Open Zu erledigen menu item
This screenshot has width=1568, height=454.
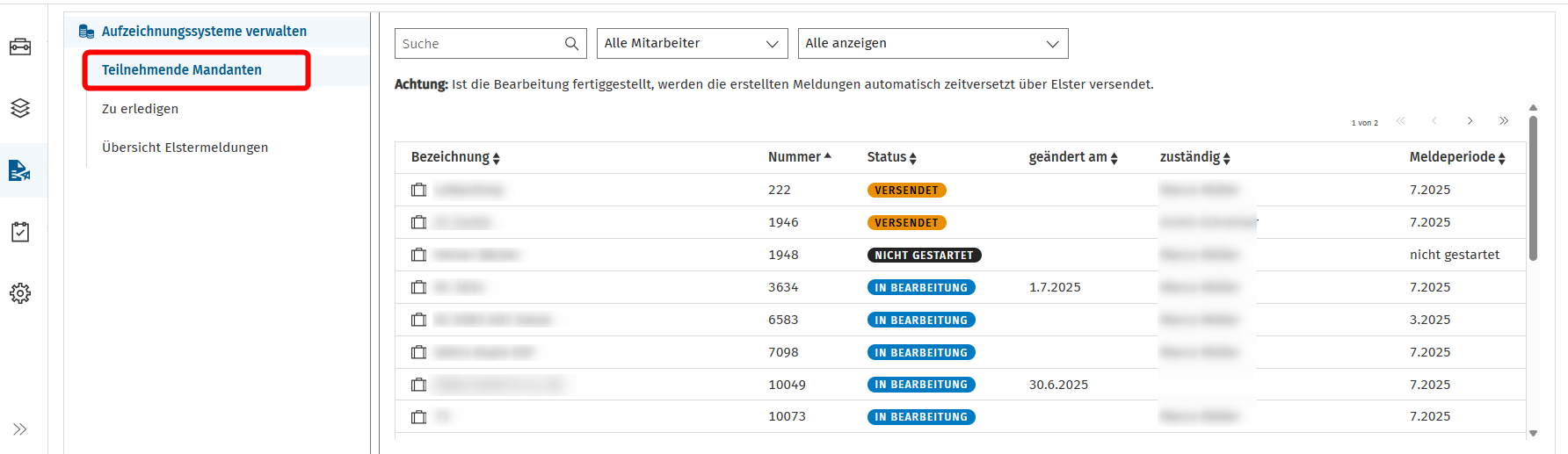pyautogui.click(x=140, y=109)
